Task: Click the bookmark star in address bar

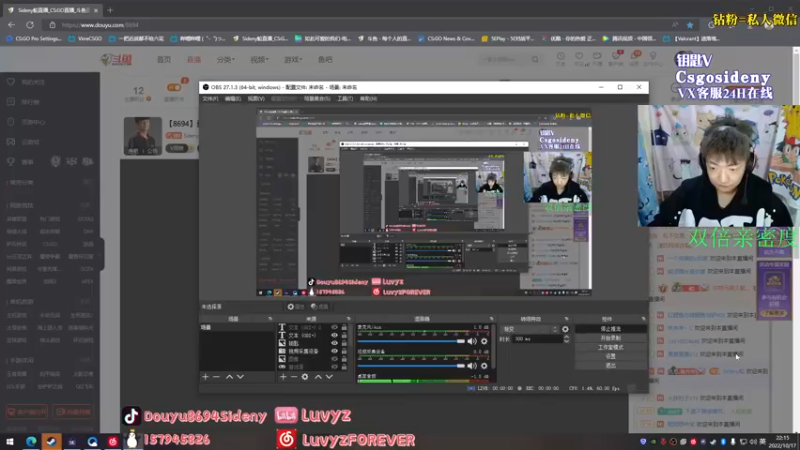Action: click(x=690, y=24)
